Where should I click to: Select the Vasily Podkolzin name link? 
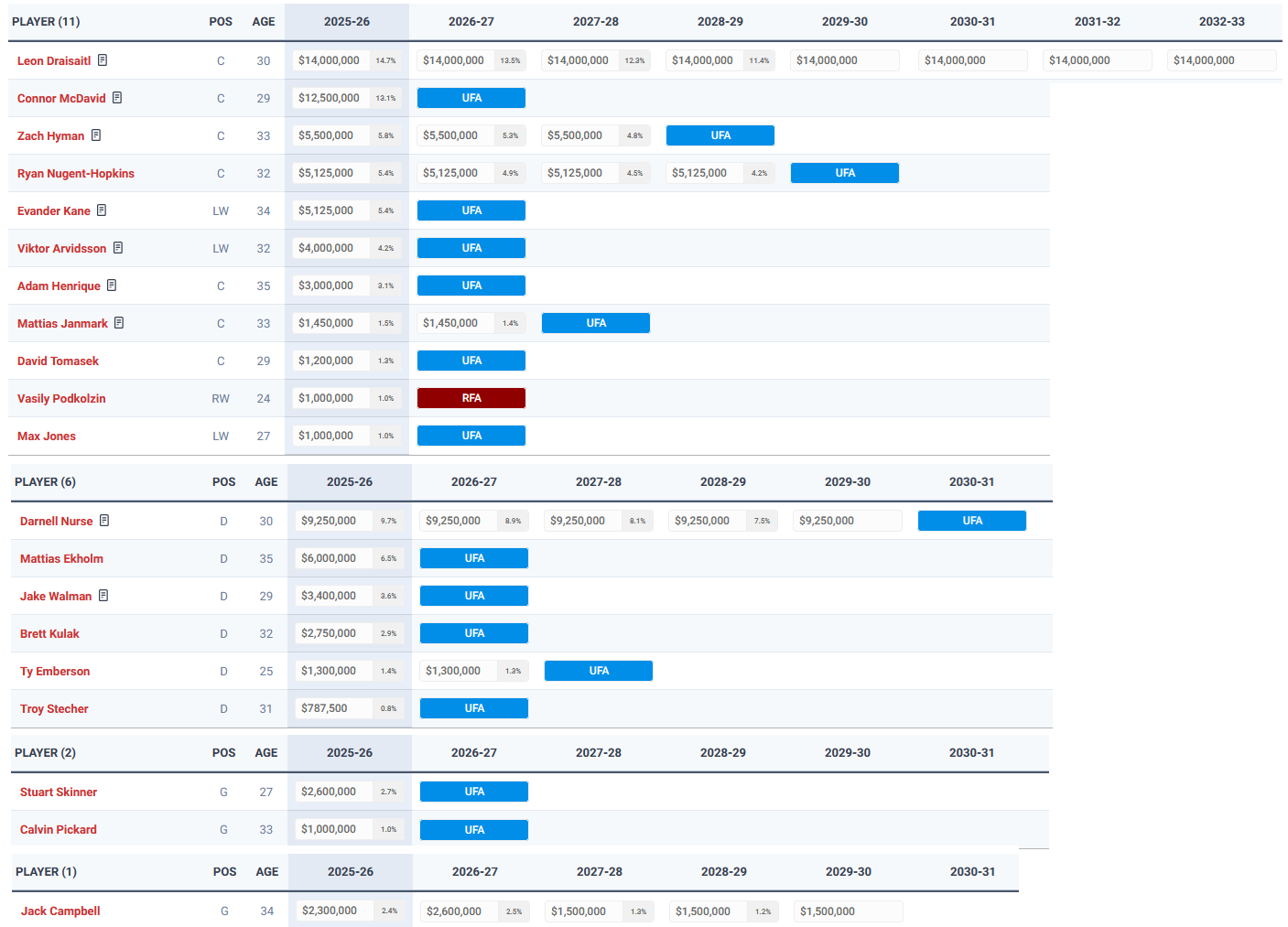(61, 399)
